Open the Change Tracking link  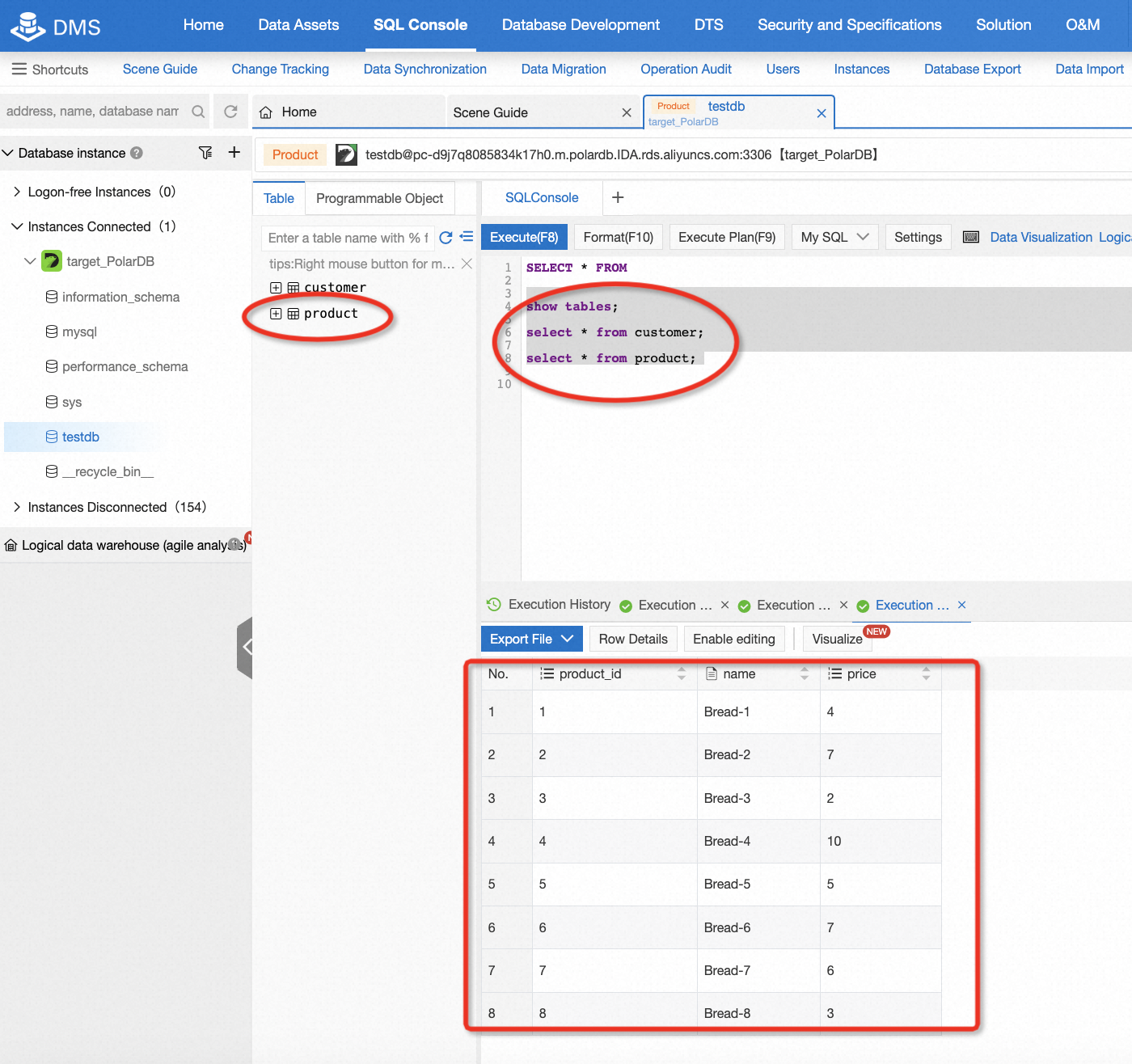pyautogui.click(x=281, y=70)
